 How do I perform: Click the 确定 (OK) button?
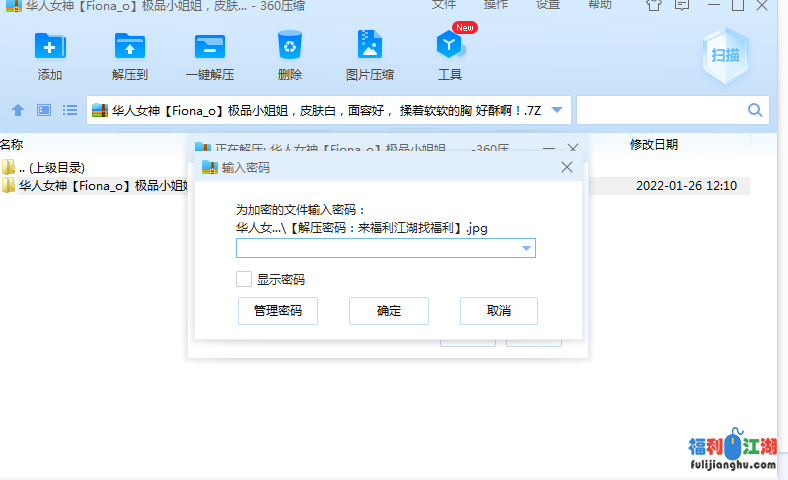point(388,311)
